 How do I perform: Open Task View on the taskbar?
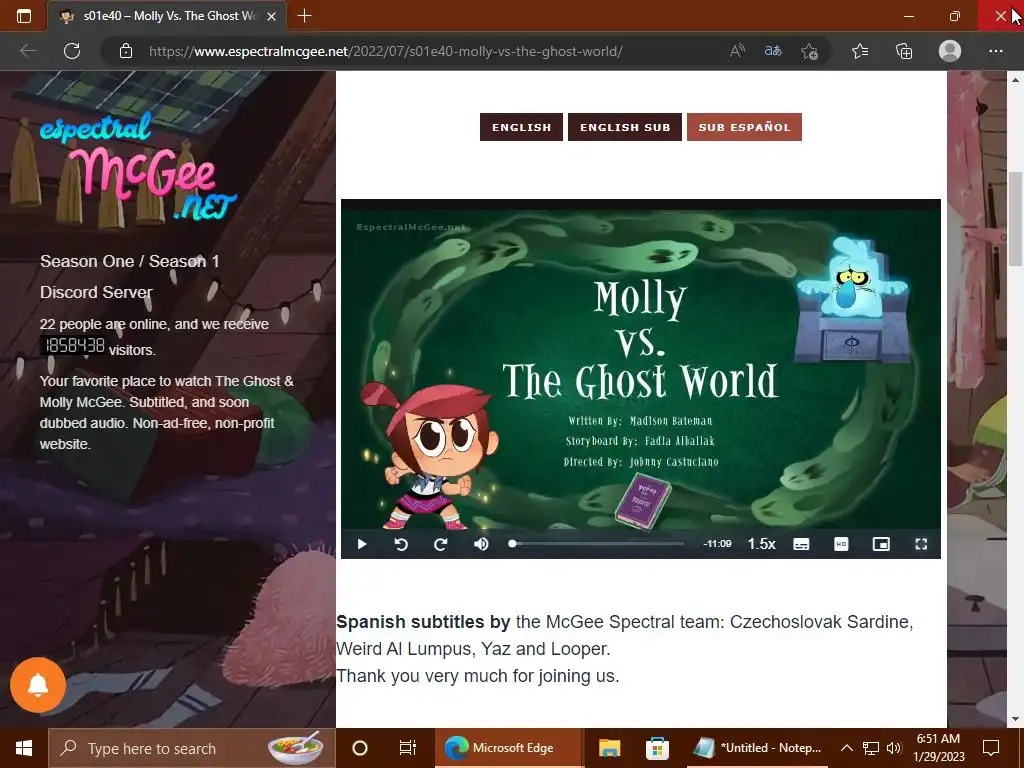(408, 748)
